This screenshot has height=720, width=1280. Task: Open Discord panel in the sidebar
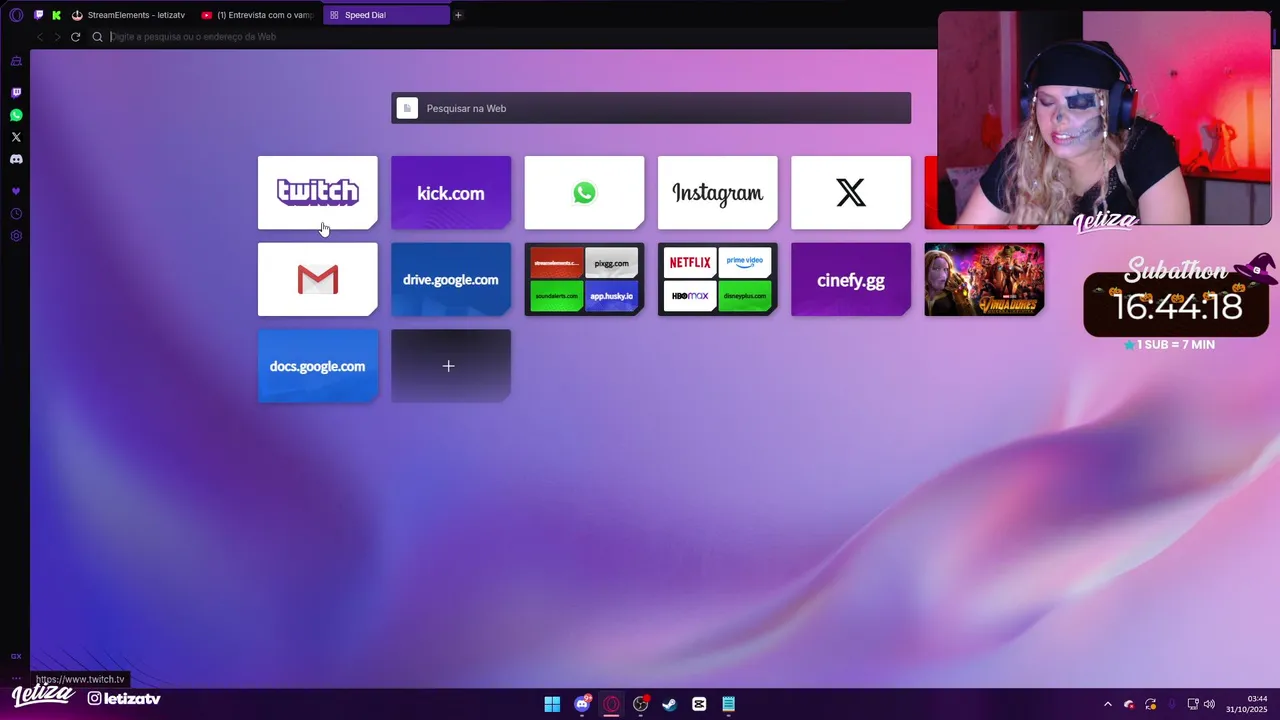tap(16, 159)
